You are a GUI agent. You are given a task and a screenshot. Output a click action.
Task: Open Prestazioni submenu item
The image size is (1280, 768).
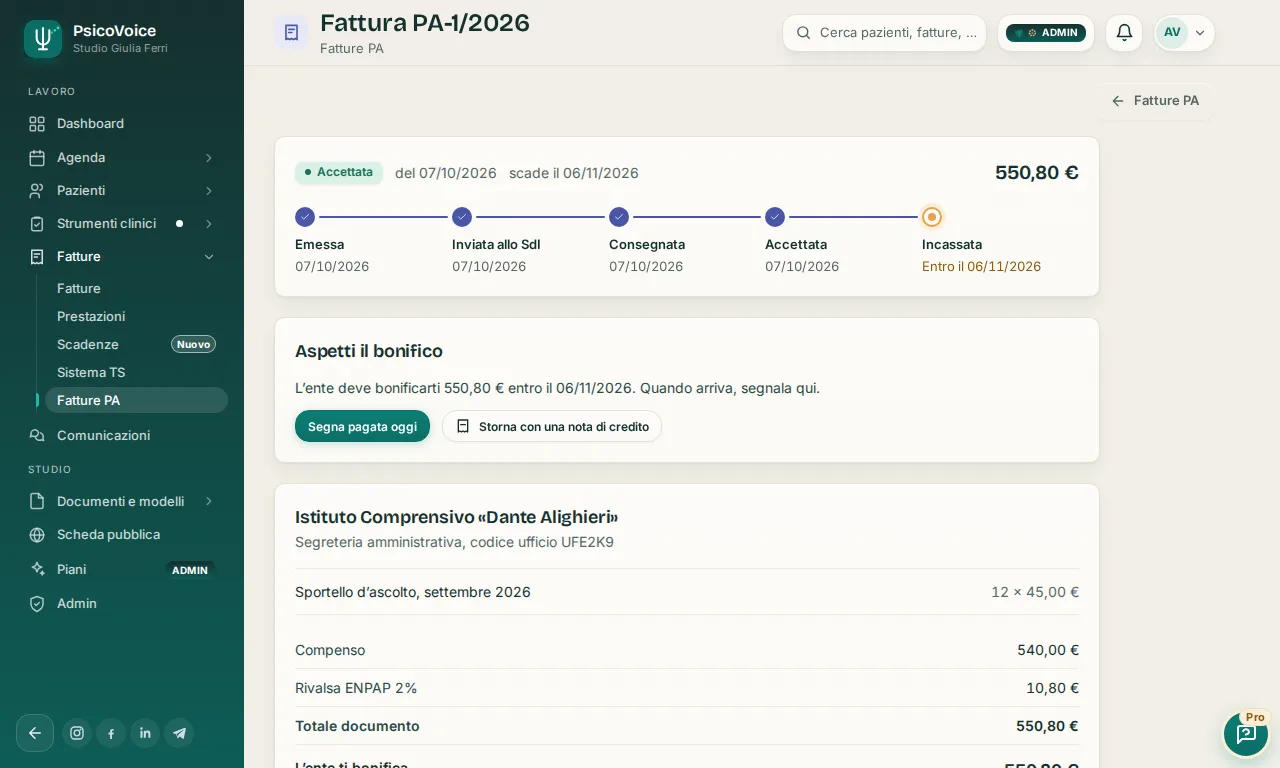point(136,317)
